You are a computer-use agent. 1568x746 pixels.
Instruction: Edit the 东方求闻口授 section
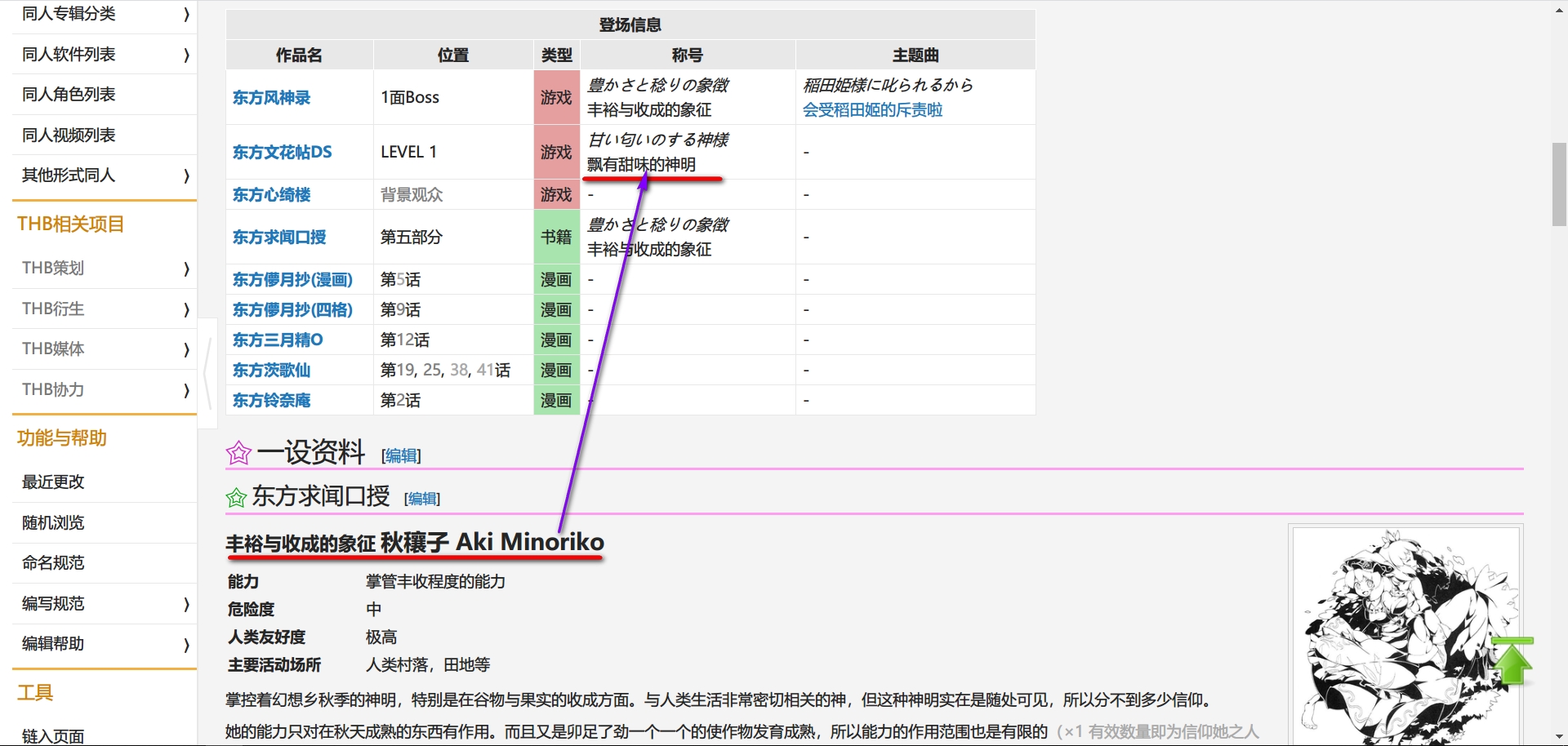pos(422,499)
